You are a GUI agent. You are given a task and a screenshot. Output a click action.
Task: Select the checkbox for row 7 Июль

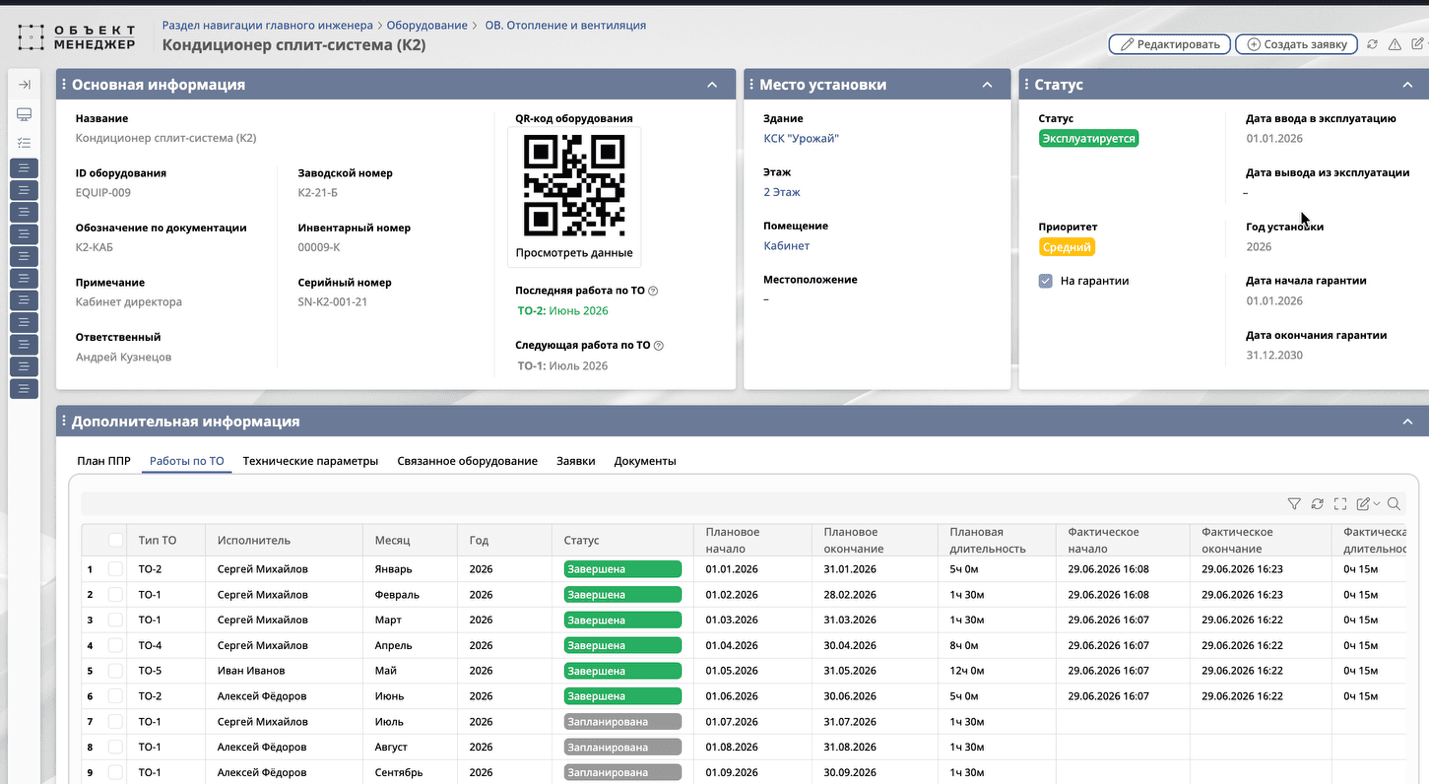point(116,722)
